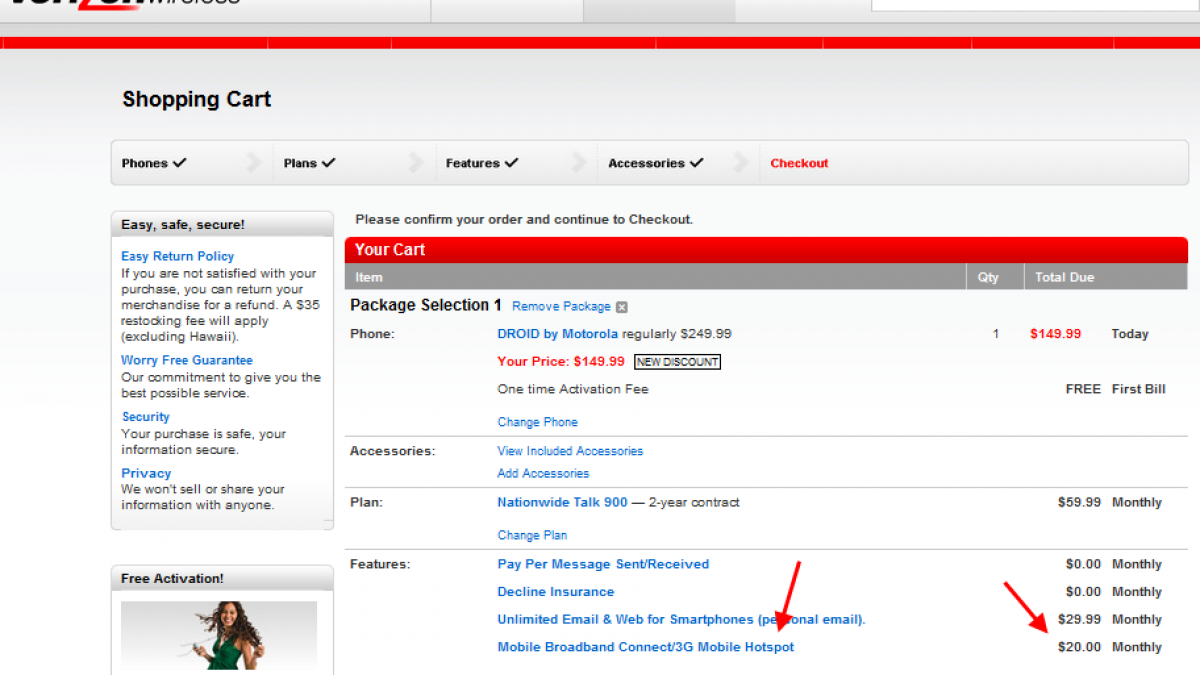The width and height of the screenshot is (1200, 675).
Task: Click the Worry Free Guarantee link
Action: (x=187, y=360)
